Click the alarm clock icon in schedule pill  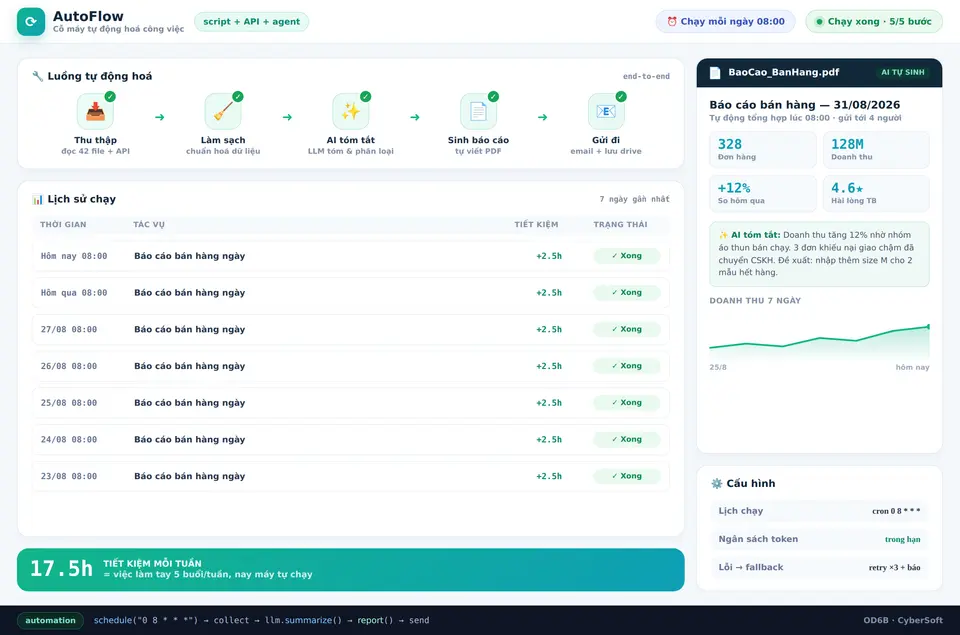(672, 21)
